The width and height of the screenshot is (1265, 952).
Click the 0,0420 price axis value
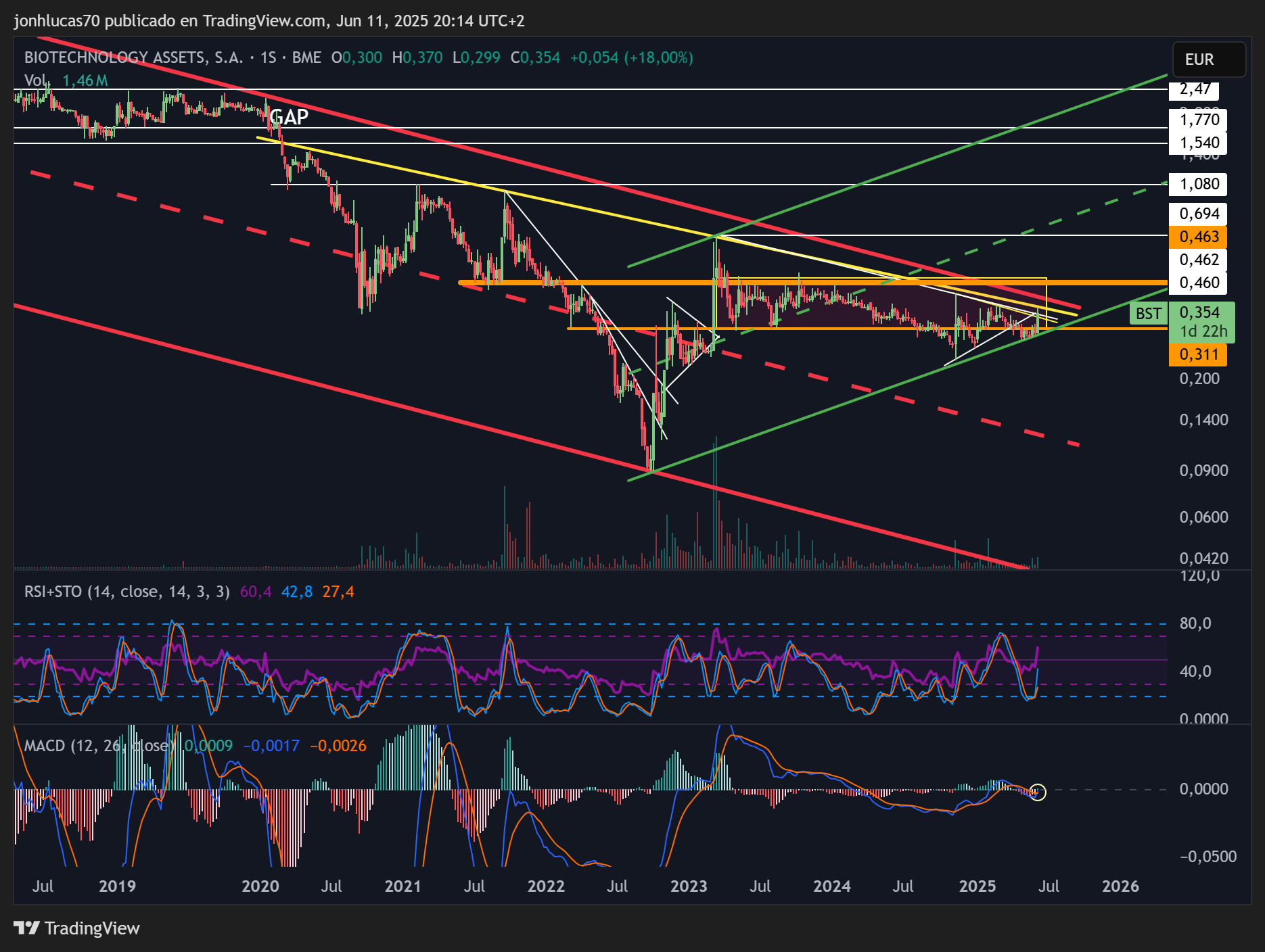(x=1203, y=558)
